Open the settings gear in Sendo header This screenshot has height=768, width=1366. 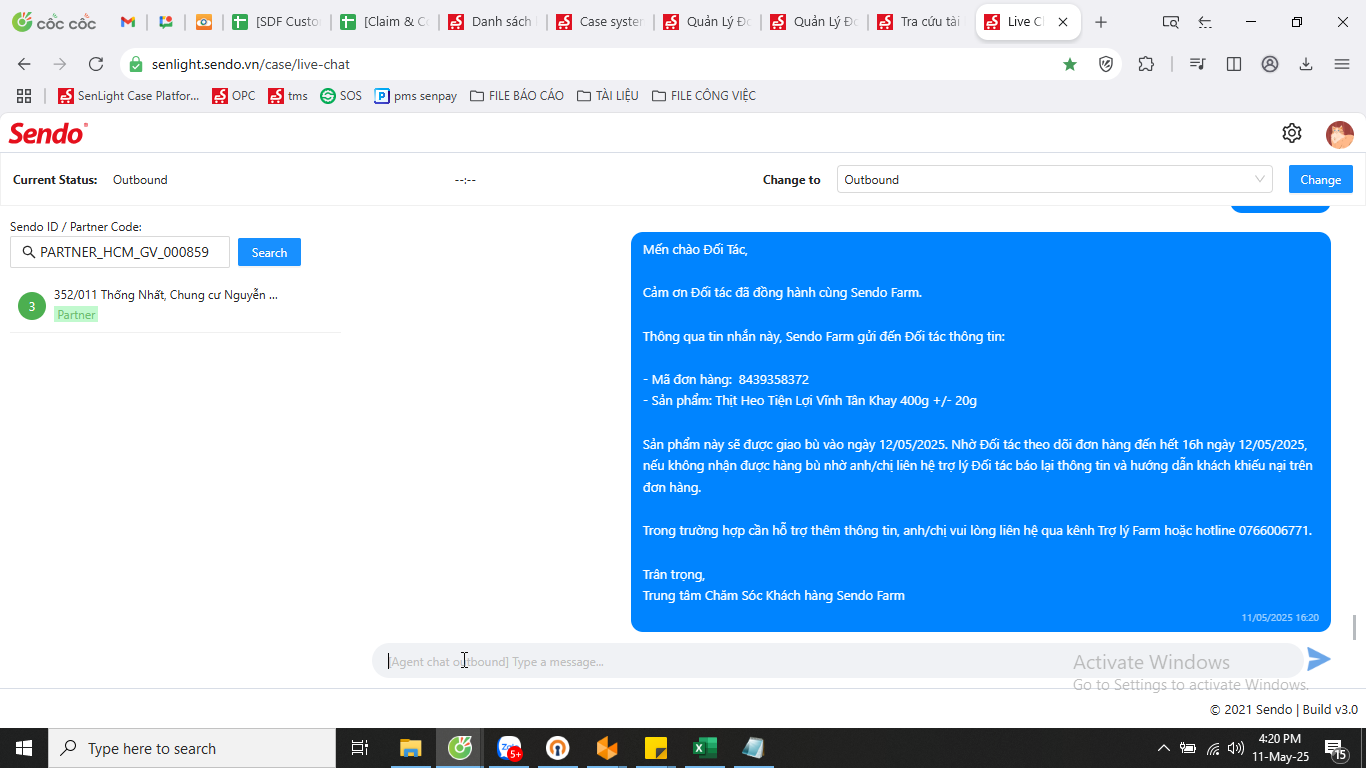1292,133
